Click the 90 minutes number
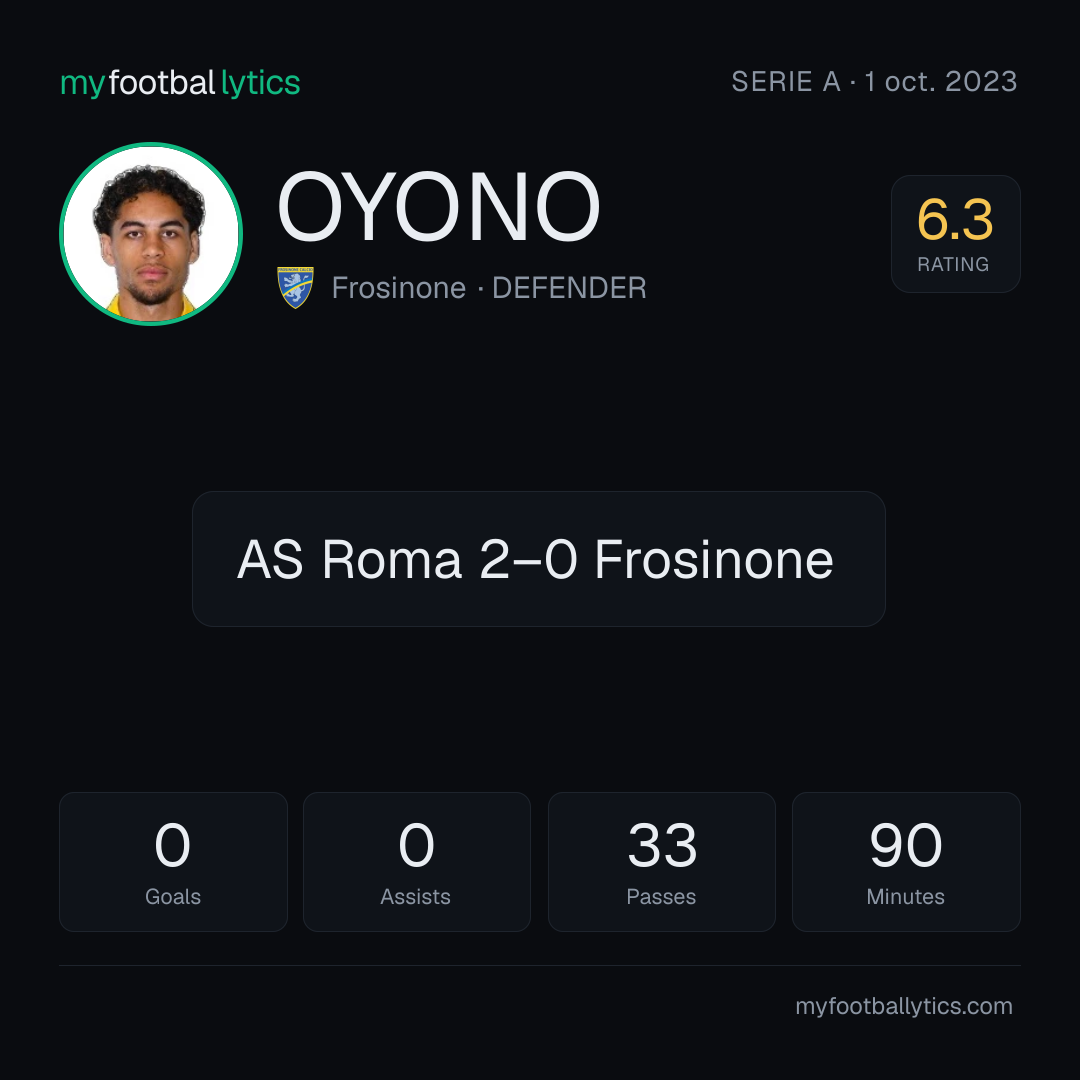1080x1080 pixels. pyautogui.click(x=906, y=845)
